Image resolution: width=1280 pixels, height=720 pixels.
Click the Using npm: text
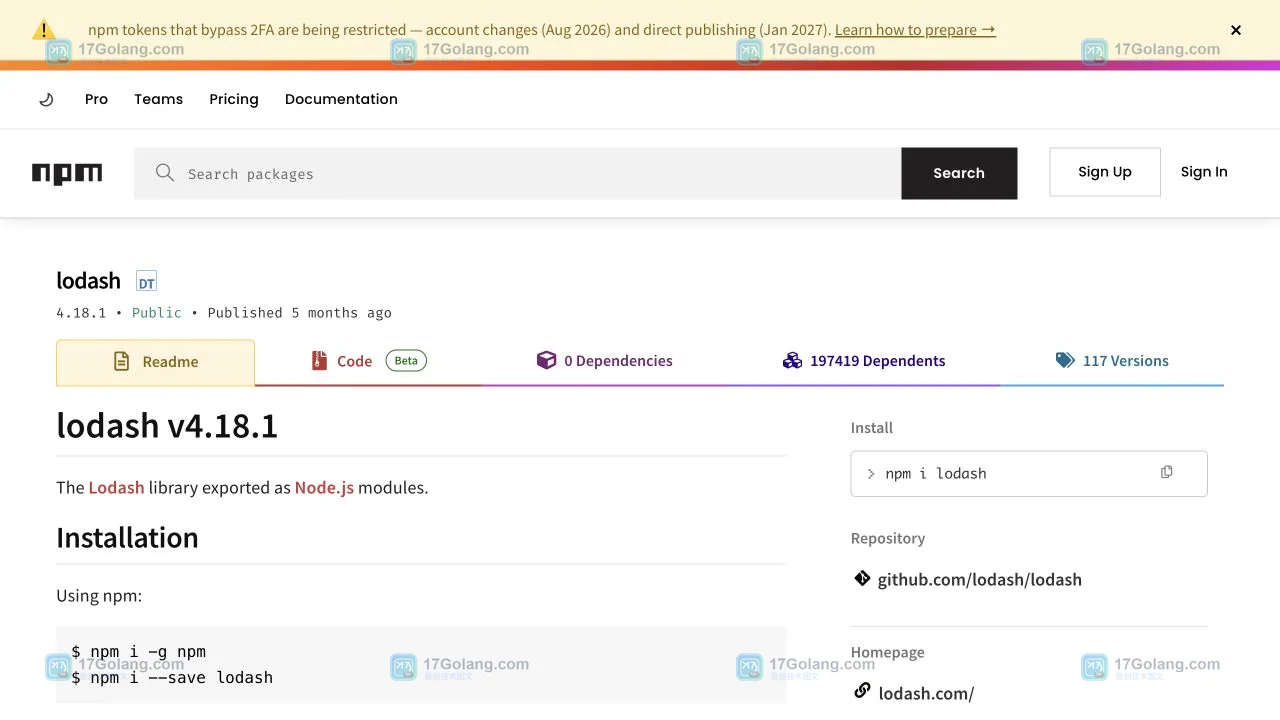point(99,596)
